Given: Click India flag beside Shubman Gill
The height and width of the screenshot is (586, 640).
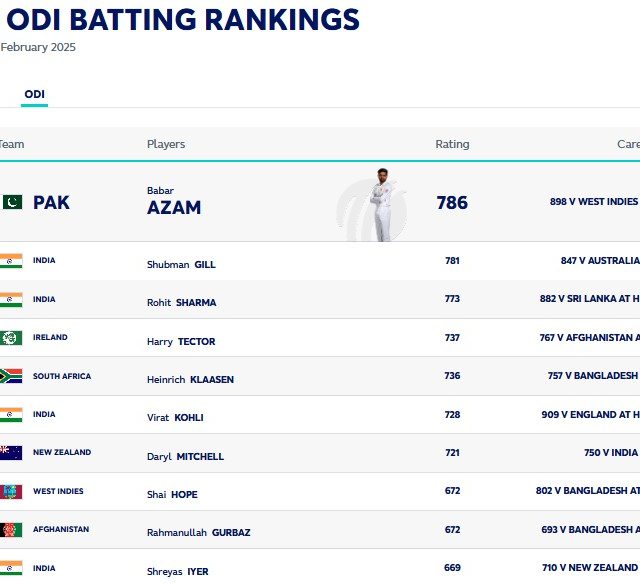Looking at the screenshot, I should 11,261.
